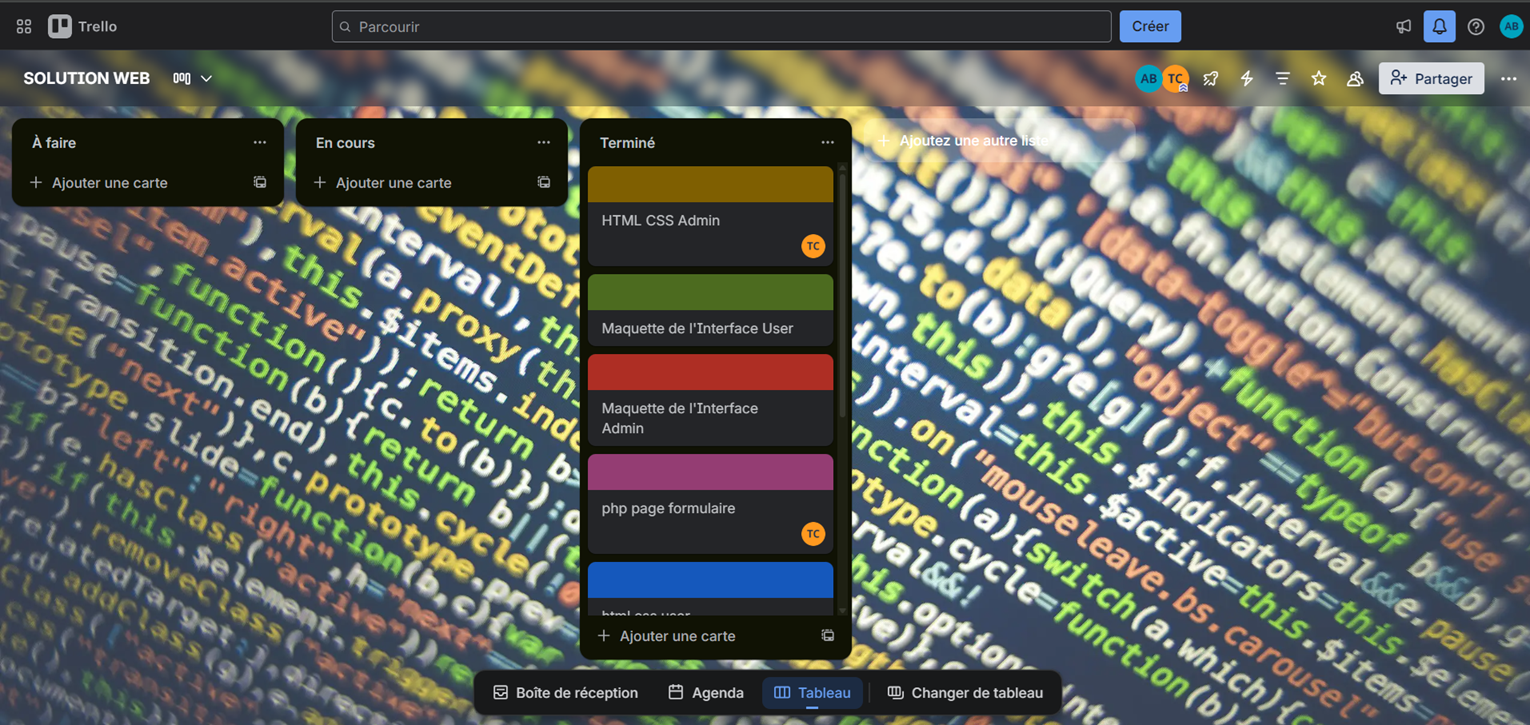Open the board filter icon

[x=1283, y=78]
